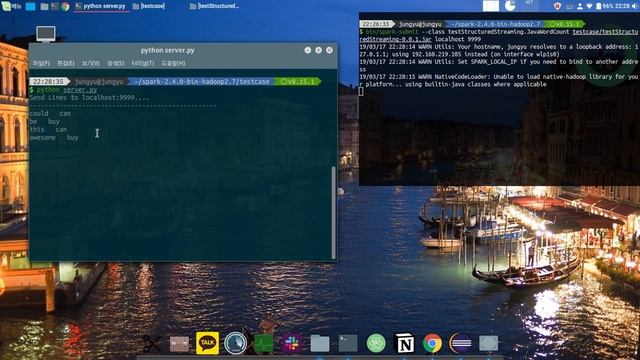
Task: Launch Eclipse IDE from the dock
Action: pyautogui.click(x=460, y=343)
